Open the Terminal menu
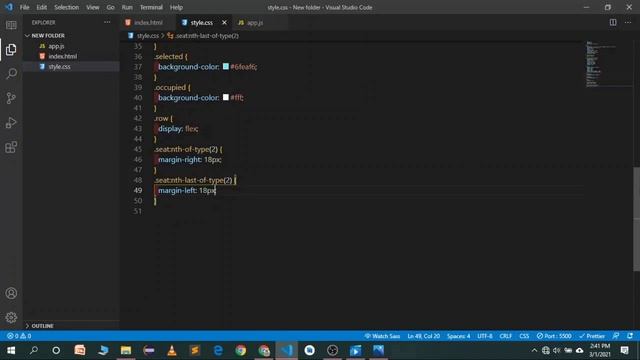The height and width of the screenshot is (360, 640). pos(151,7)
